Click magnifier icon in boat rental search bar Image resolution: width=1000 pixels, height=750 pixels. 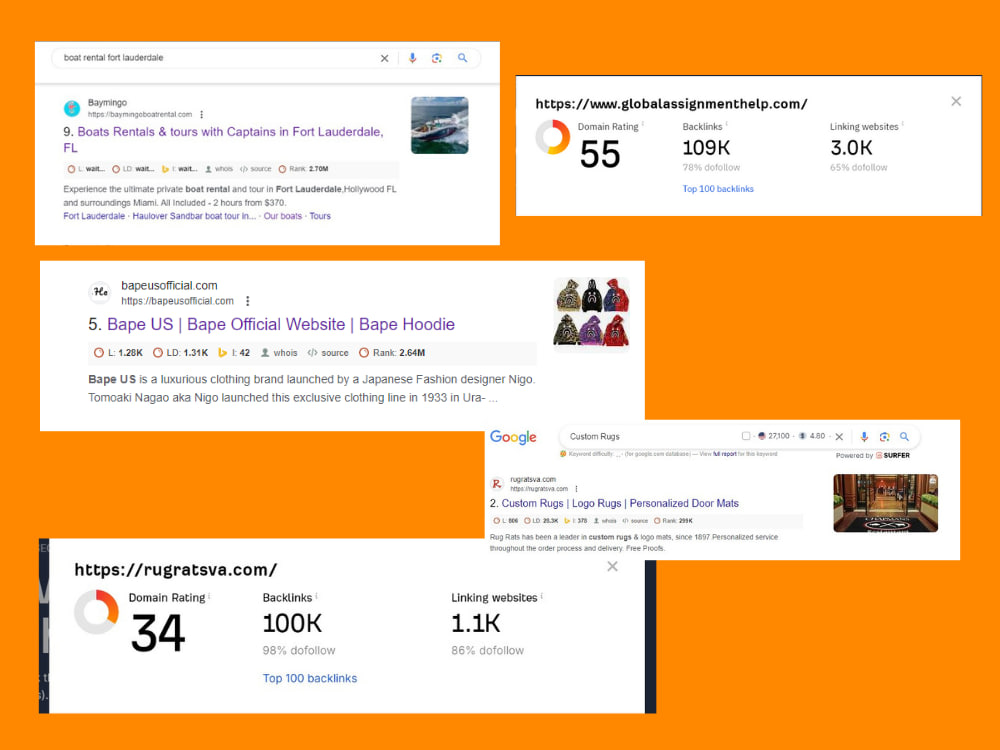pyautogui.click(x=462, y=58)
